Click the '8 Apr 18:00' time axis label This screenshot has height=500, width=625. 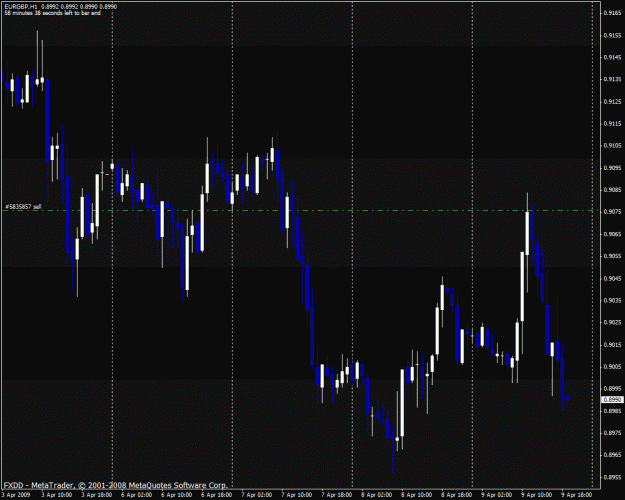coord(457,495)
